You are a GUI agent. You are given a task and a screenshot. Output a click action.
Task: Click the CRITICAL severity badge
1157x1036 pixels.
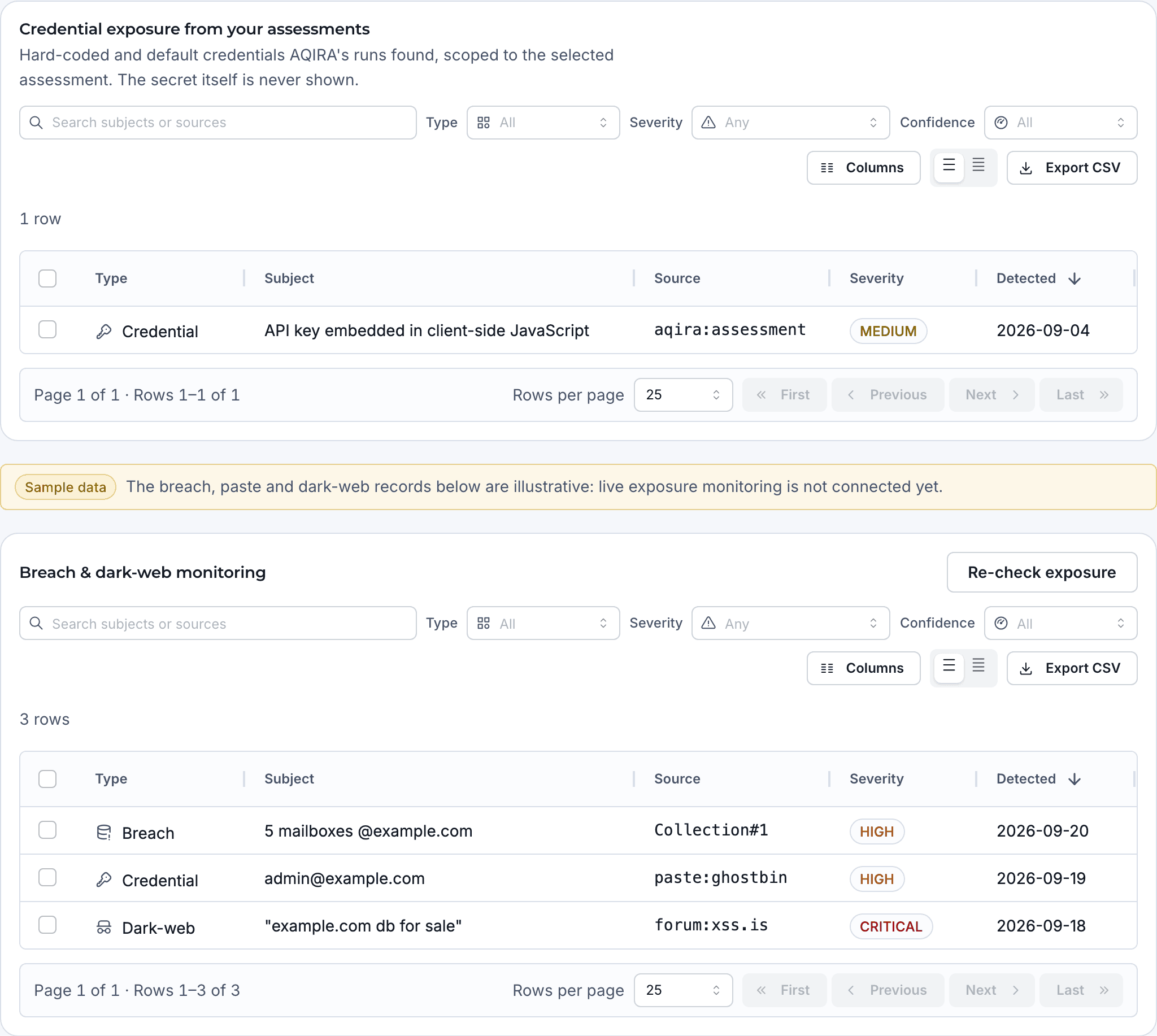click(x=890, y=927)
